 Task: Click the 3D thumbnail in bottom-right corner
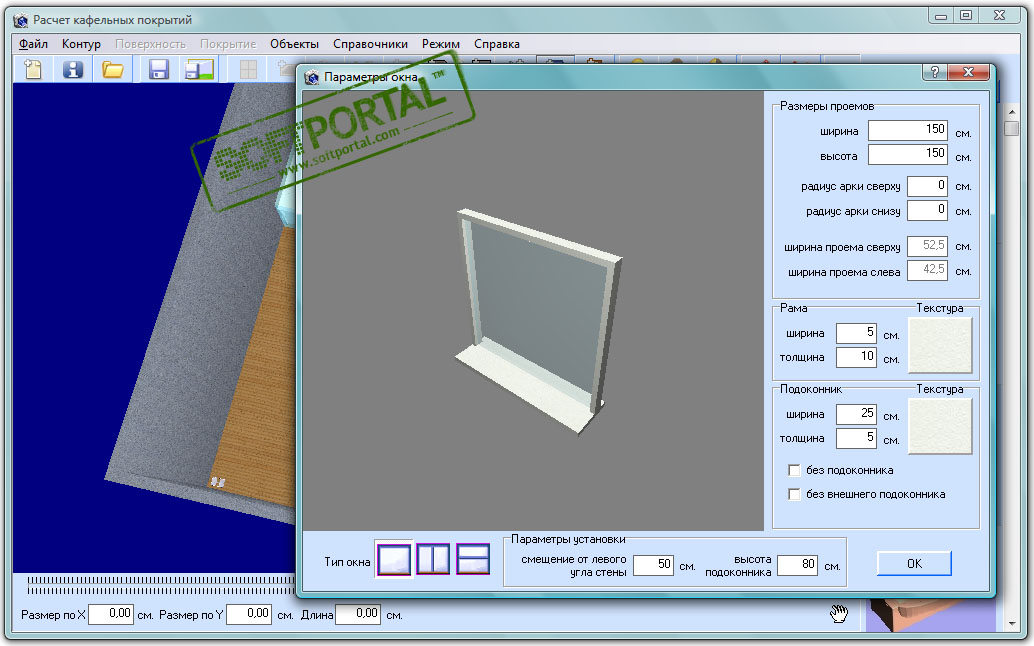[x=931, y=615]
